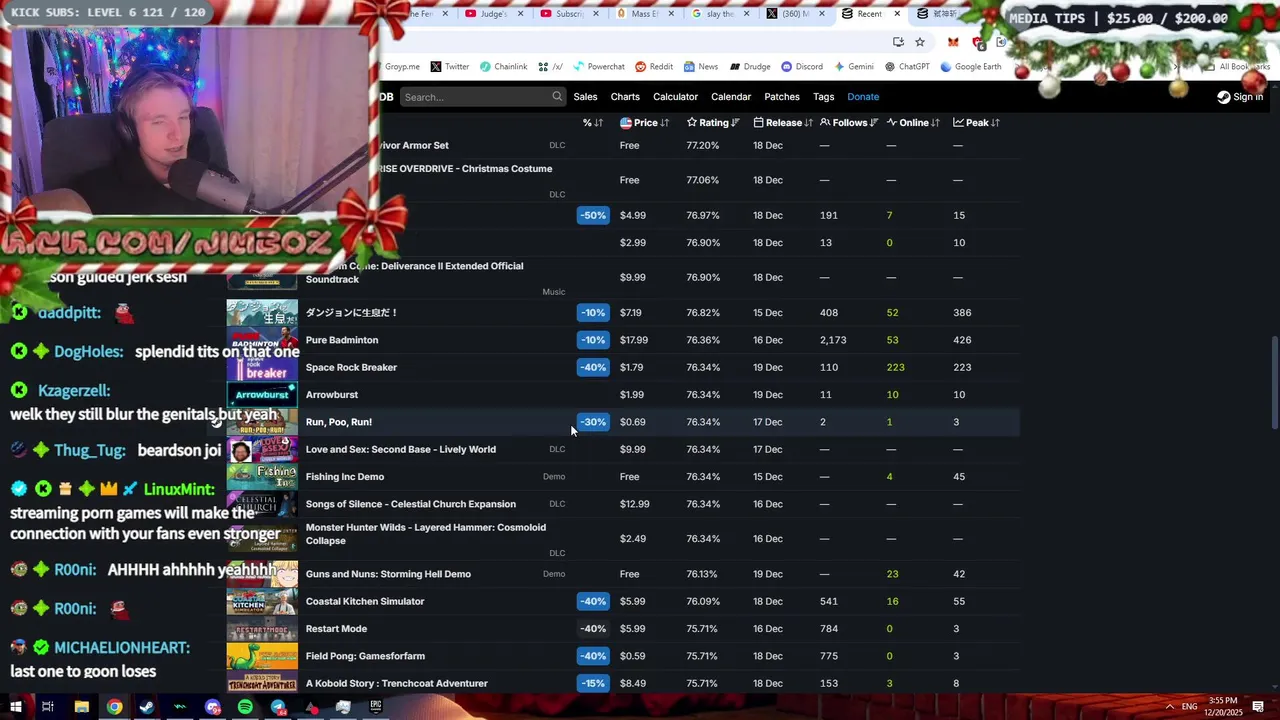
Task: Click the install app icon in address bar
Action: pyautogui.click(x=898, y=42)
